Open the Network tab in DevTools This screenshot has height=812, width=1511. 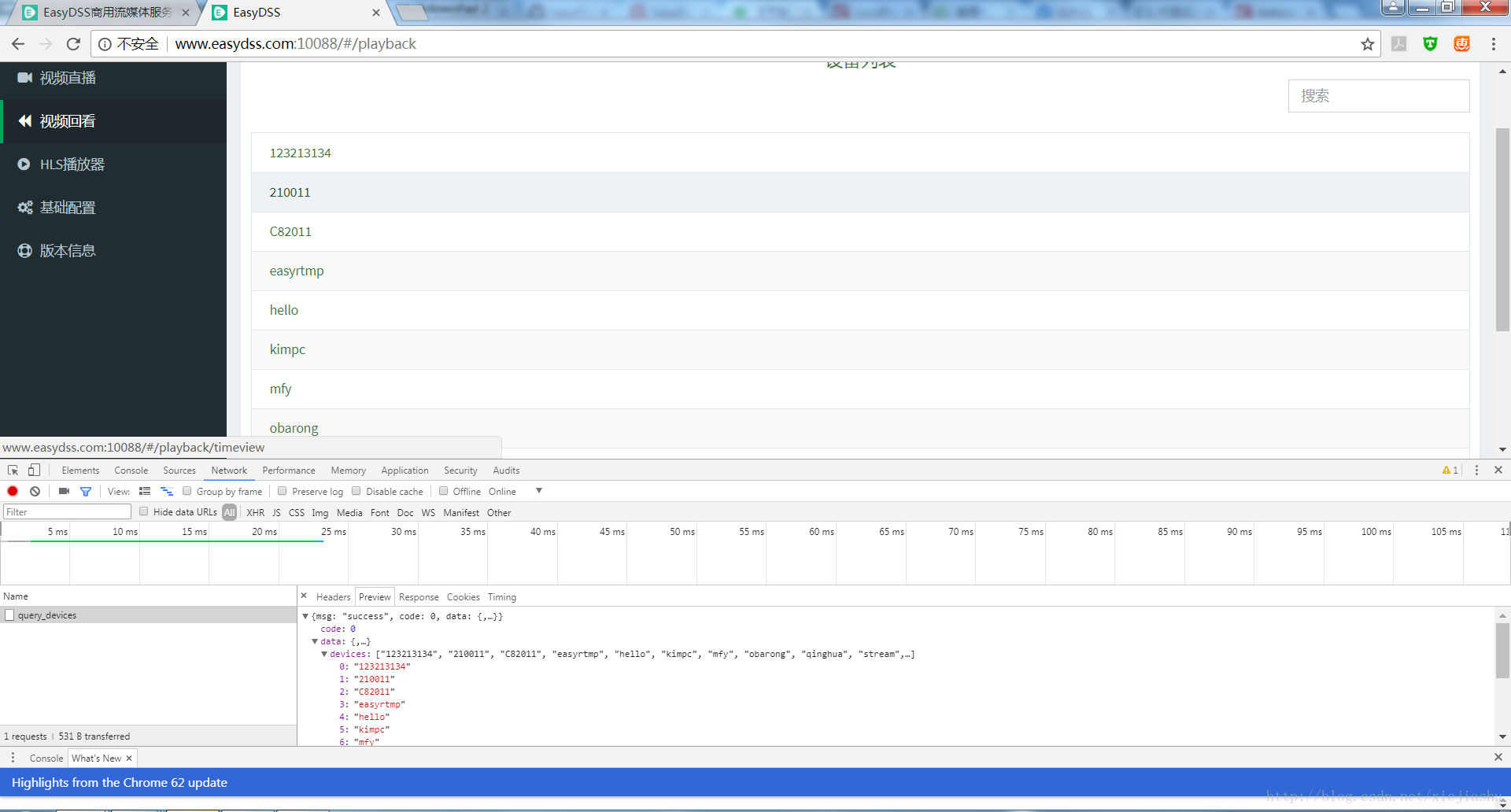point(229,471)
